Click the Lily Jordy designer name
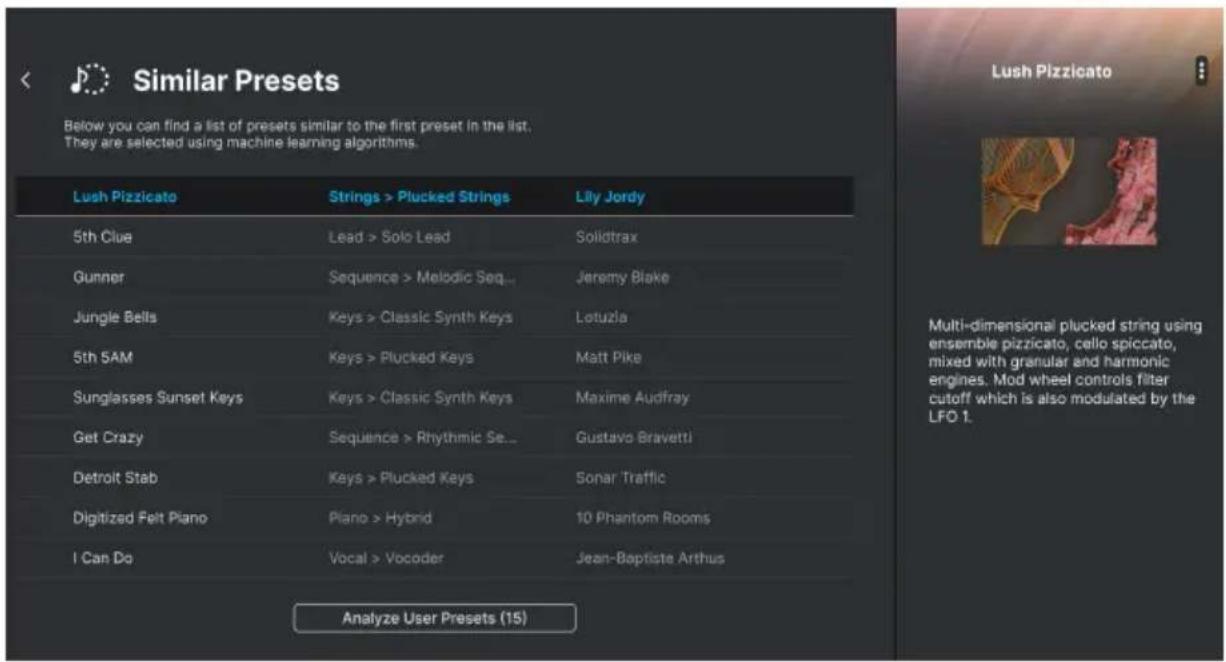Screen dimensions: 1226x662 click(x=610, y=197)
